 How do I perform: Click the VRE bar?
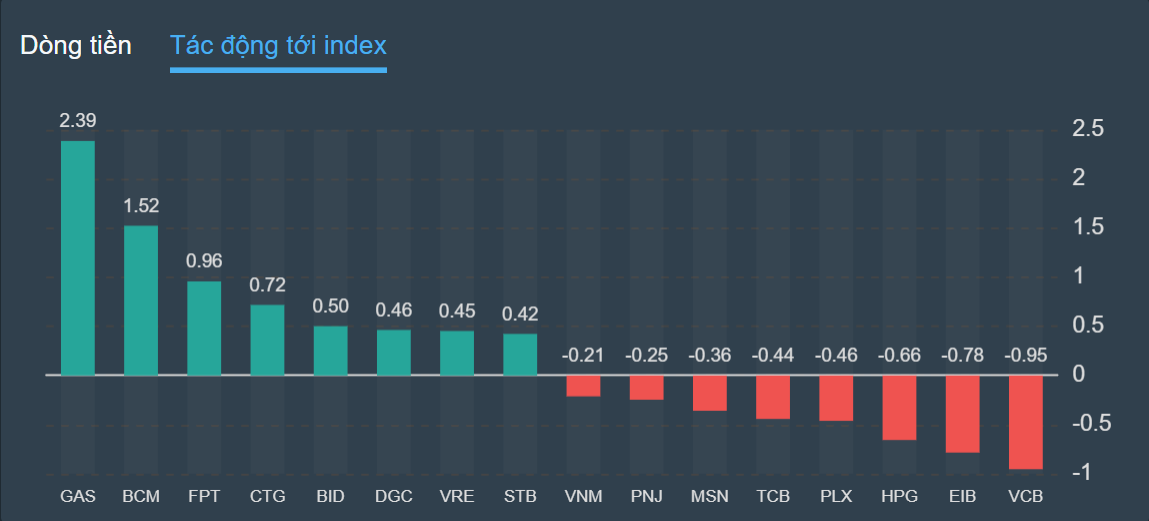point(457,353)
